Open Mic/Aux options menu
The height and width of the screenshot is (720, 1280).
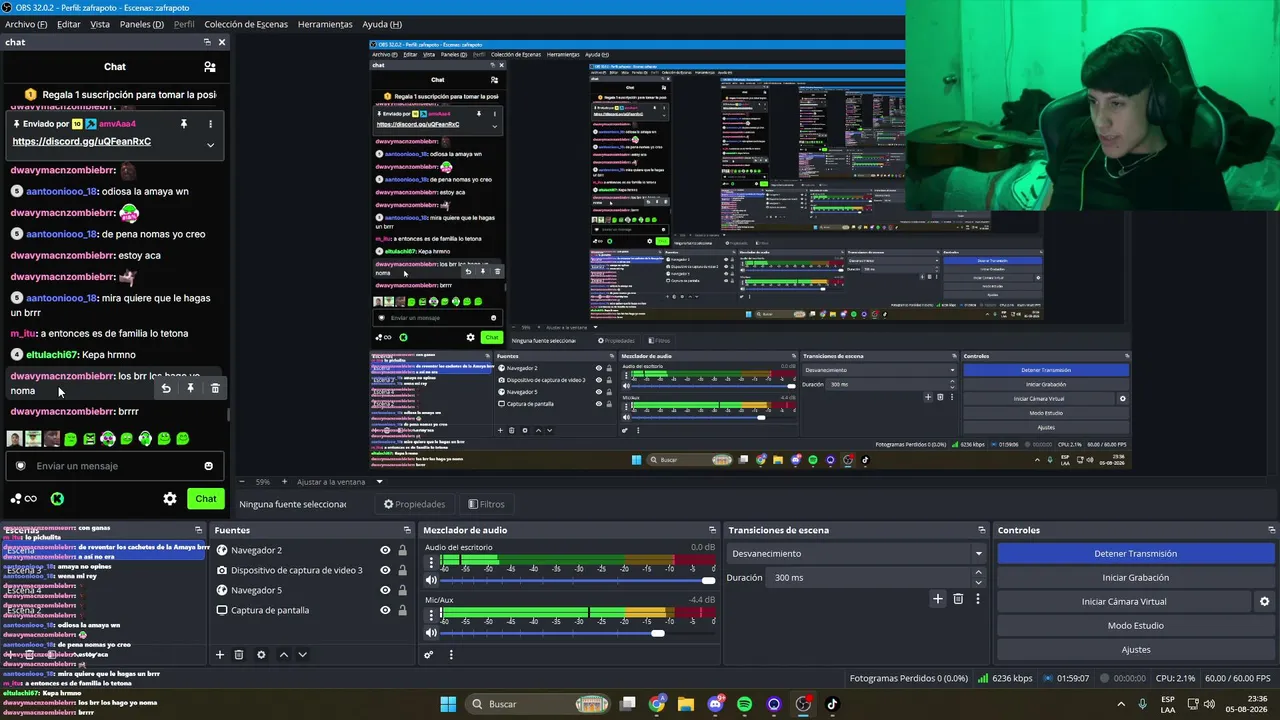431,614
